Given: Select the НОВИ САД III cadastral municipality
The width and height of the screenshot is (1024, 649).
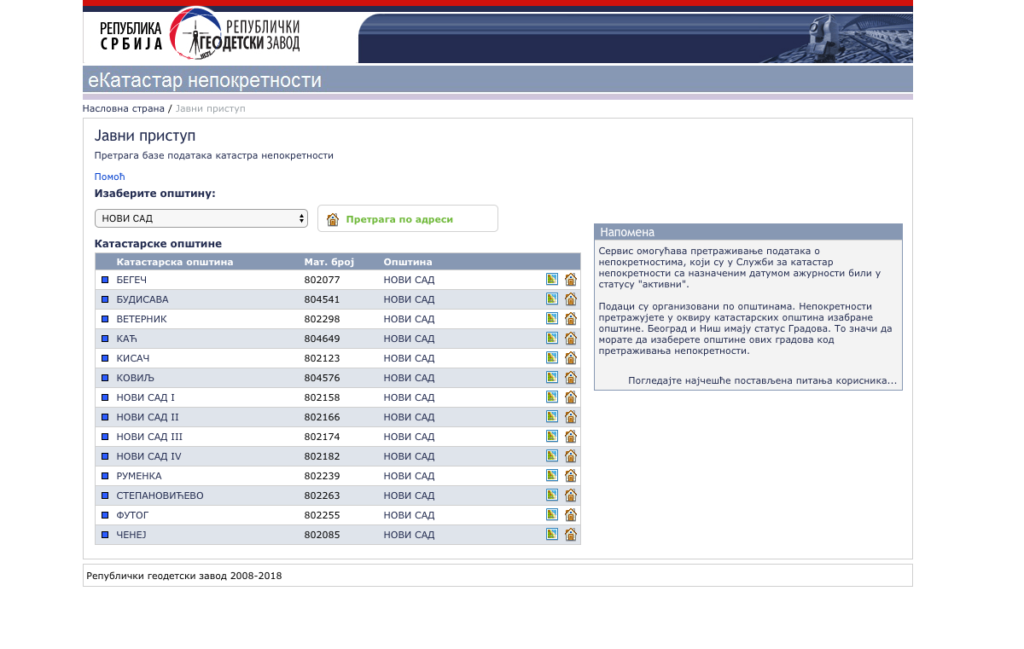Looking at the screenshot, I should pos(150,436).
